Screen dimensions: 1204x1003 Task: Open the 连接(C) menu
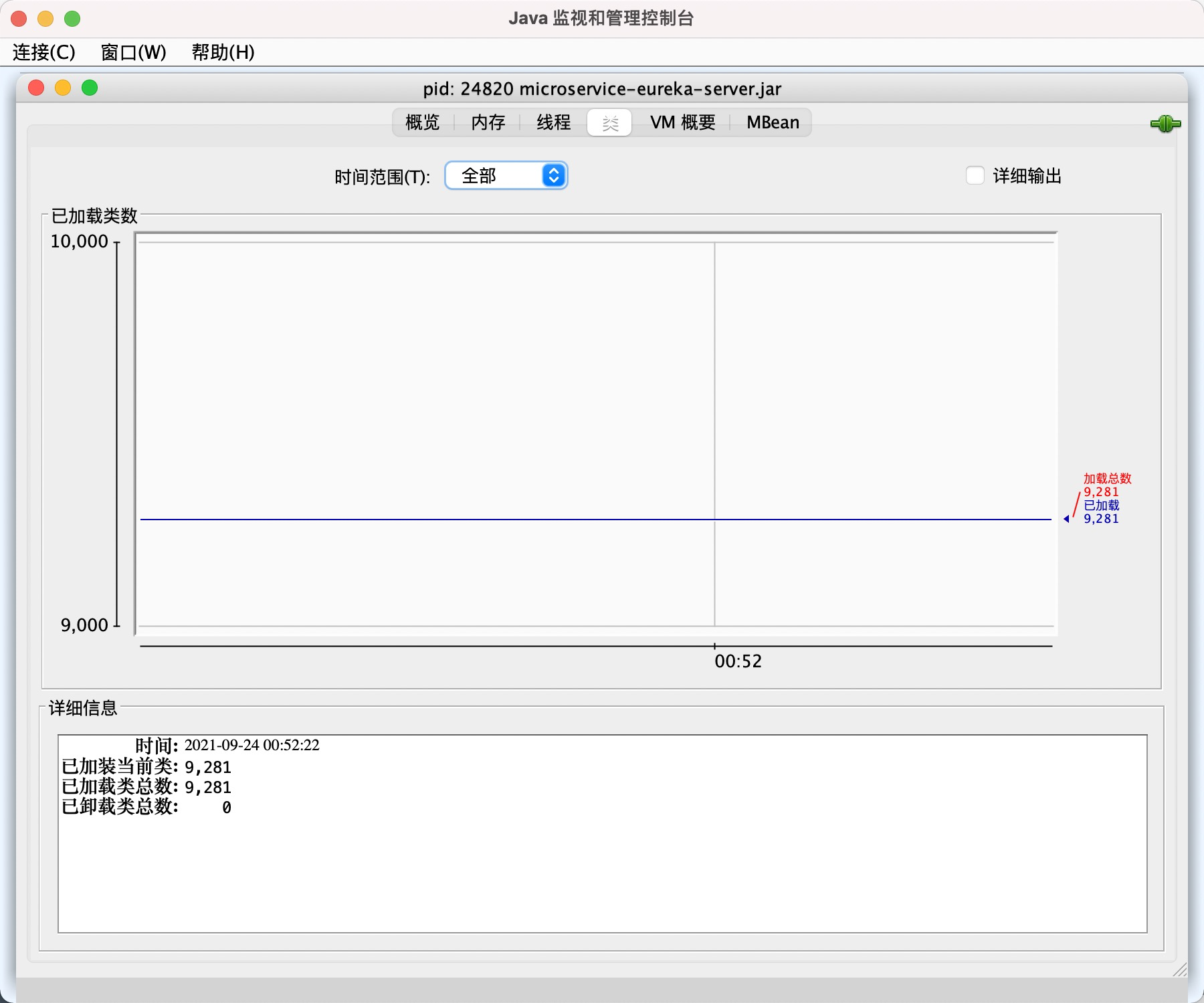click(x=42, y=51)
